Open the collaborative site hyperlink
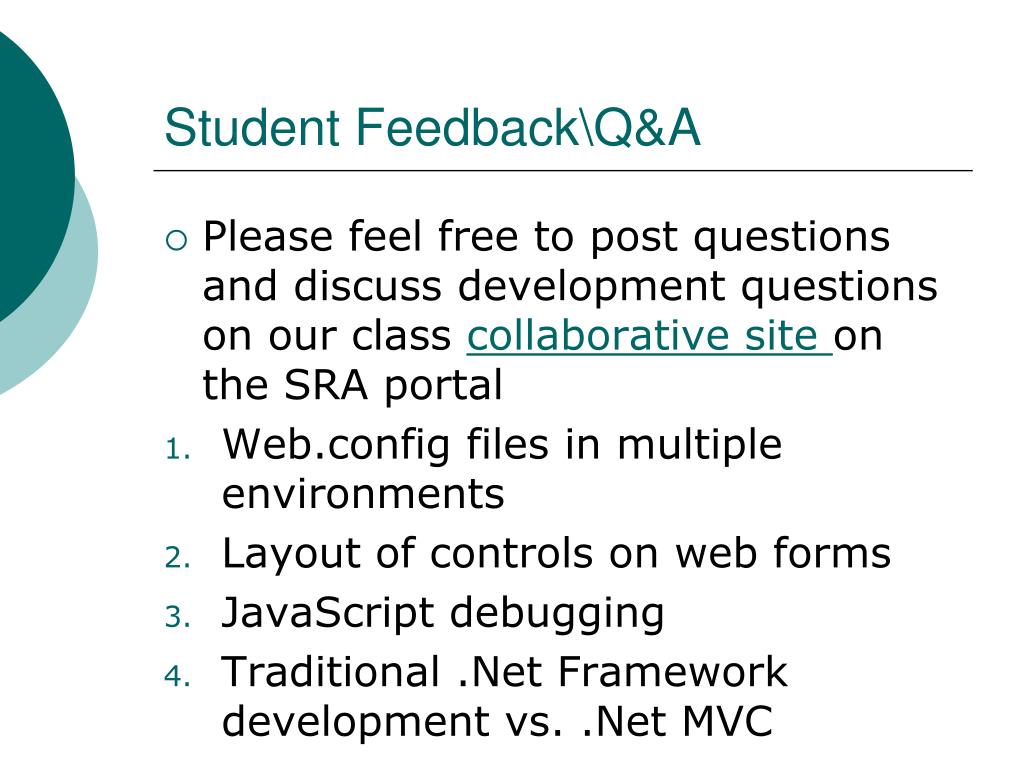Image resolution: width=1024 pixels, height=768 pixels. pos(649,336)
